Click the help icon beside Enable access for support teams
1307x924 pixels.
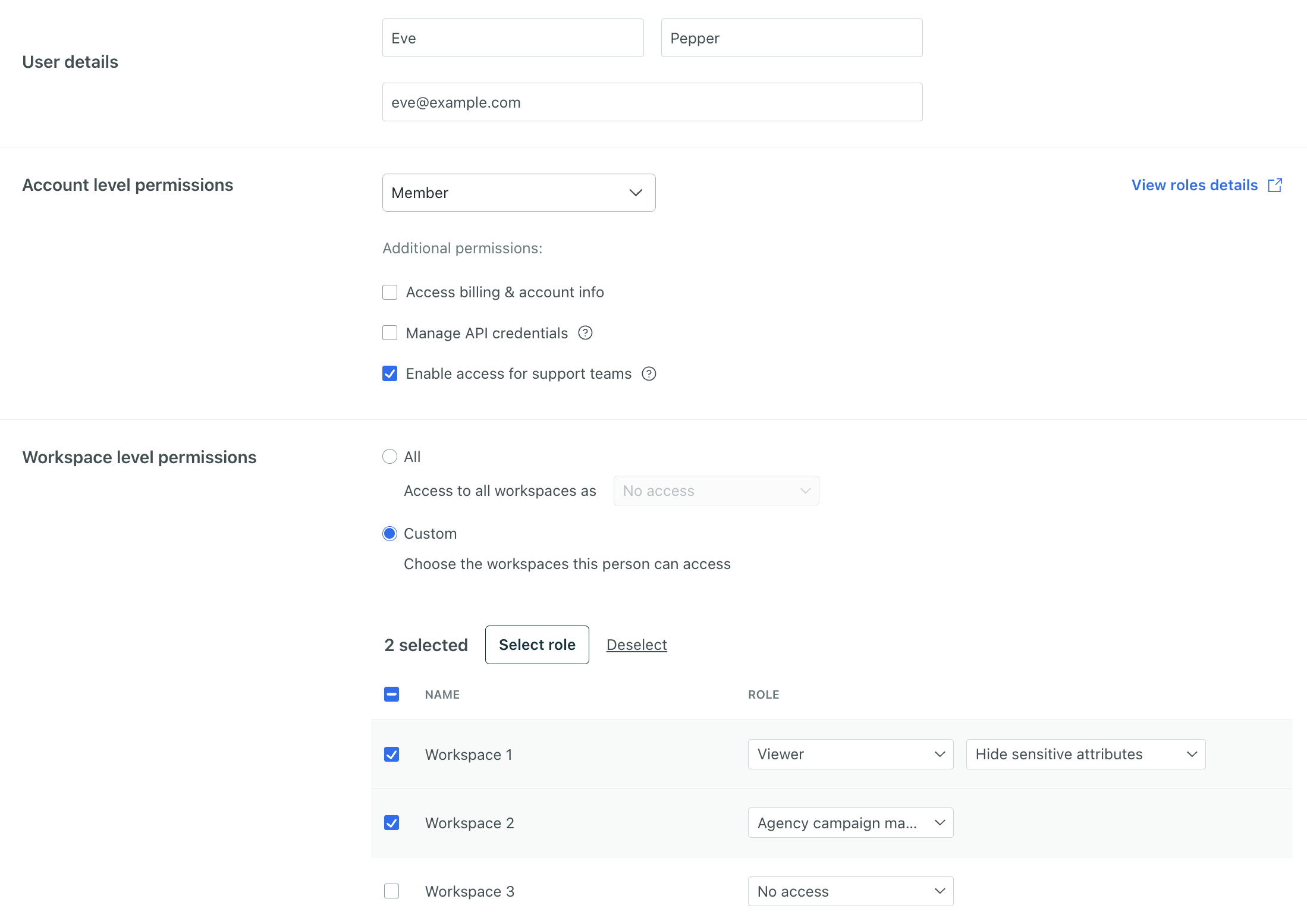click(649, 373)
